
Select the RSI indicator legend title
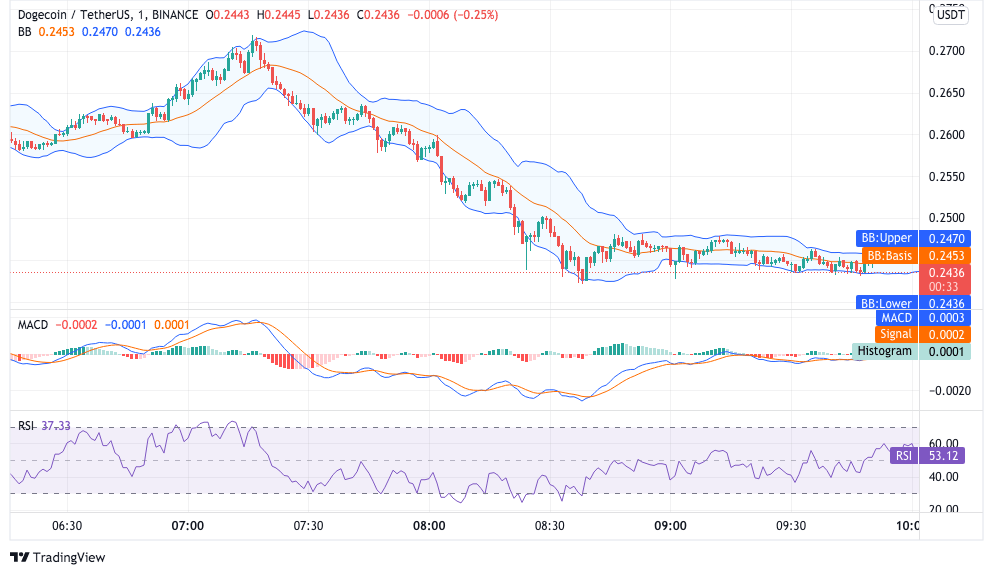click(x=26, y=426)
